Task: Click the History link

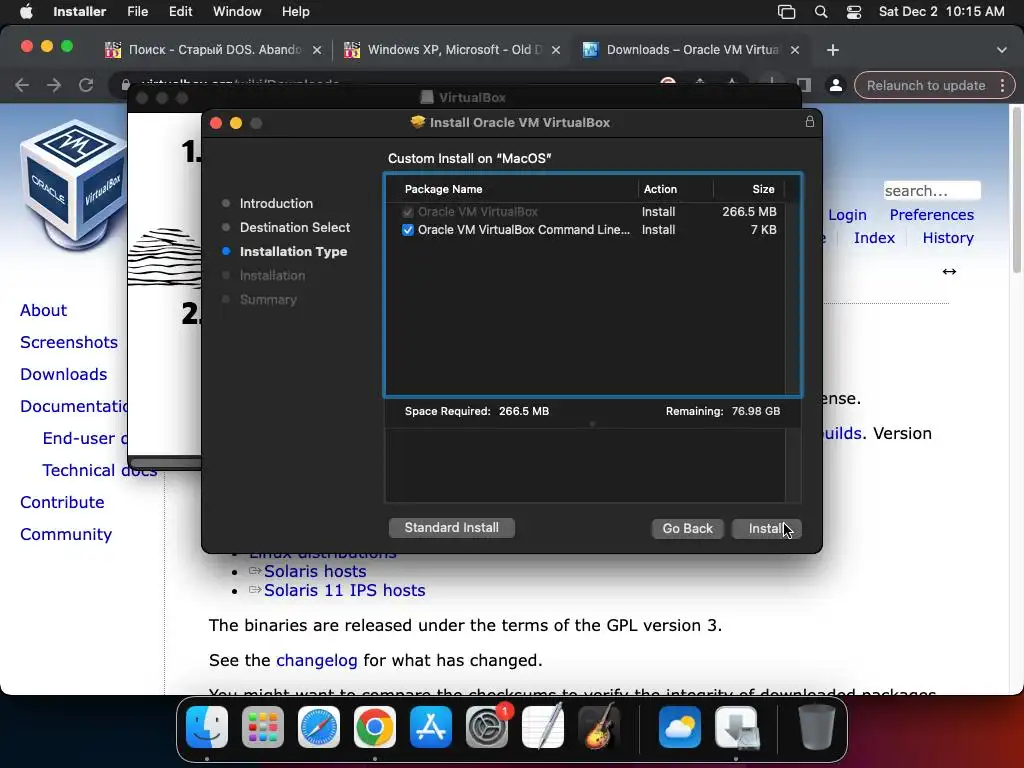Action: (948, 238)
